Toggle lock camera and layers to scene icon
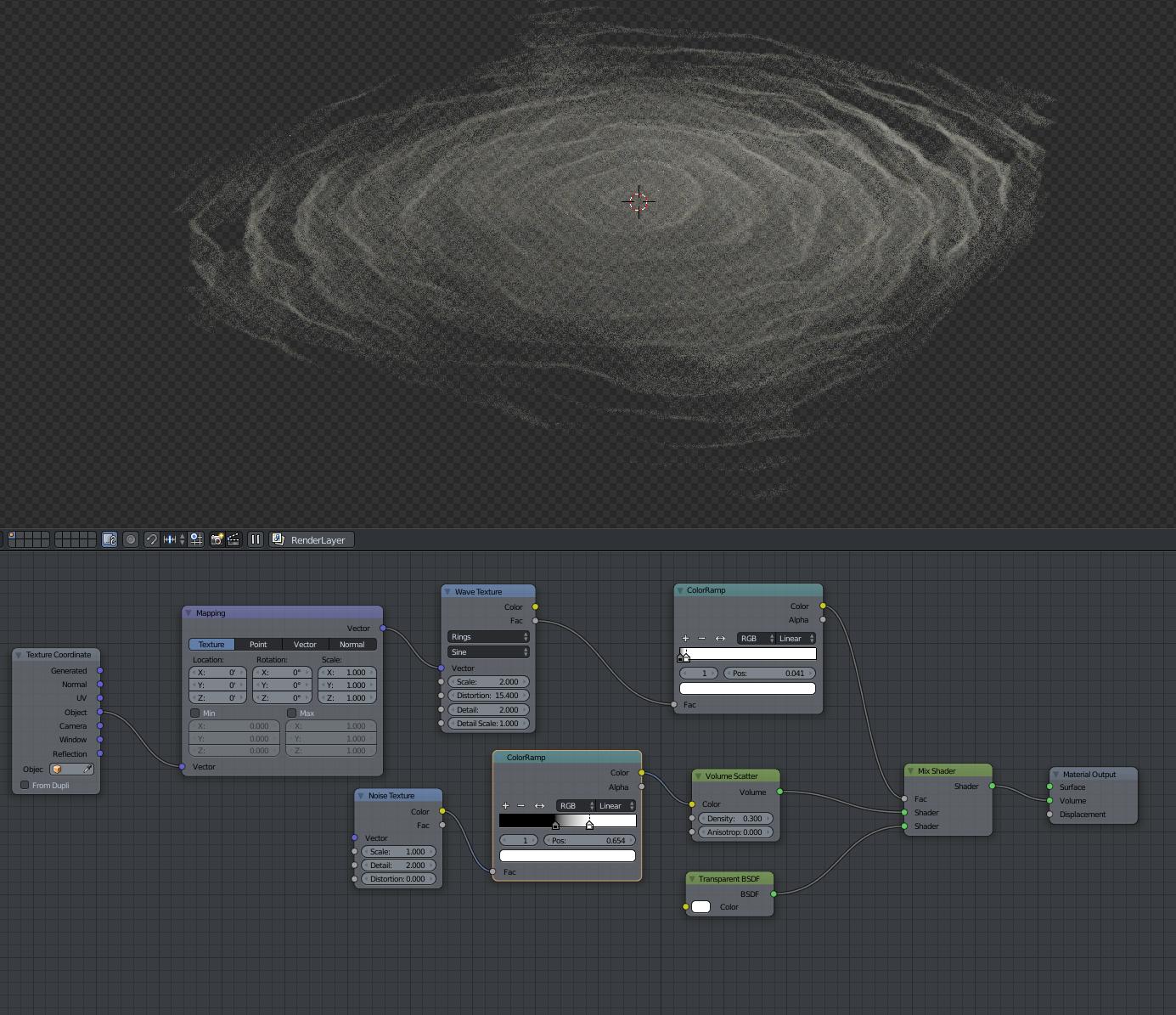Viewport: 1176px width, 1015px height. pos(110,539)
